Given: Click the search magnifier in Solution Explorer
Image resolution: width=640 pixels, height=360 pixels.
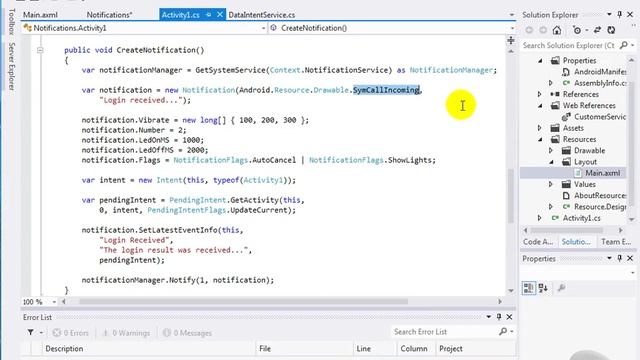Looking at the screenshot, I should pyautogui.click(x=623, y=45).
